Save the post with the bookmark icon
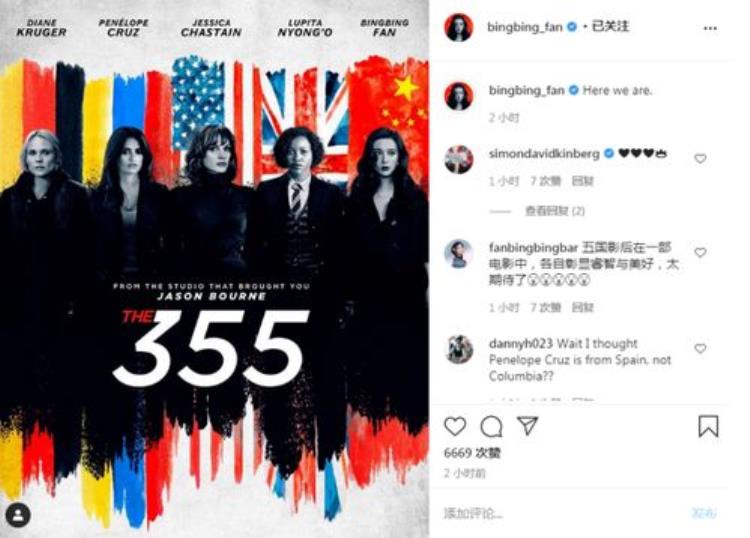The height and width of the screenshot is (538, 750). 708,426
